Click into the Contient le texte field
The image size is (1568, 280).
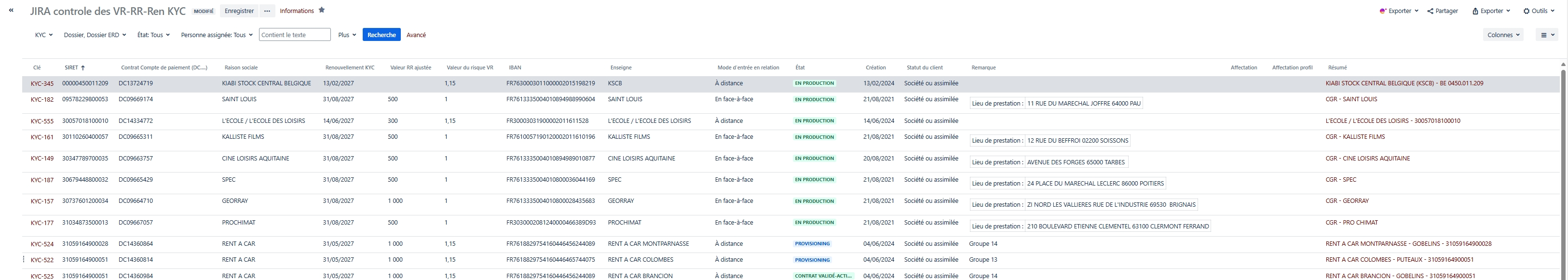(x=295, y=35)
